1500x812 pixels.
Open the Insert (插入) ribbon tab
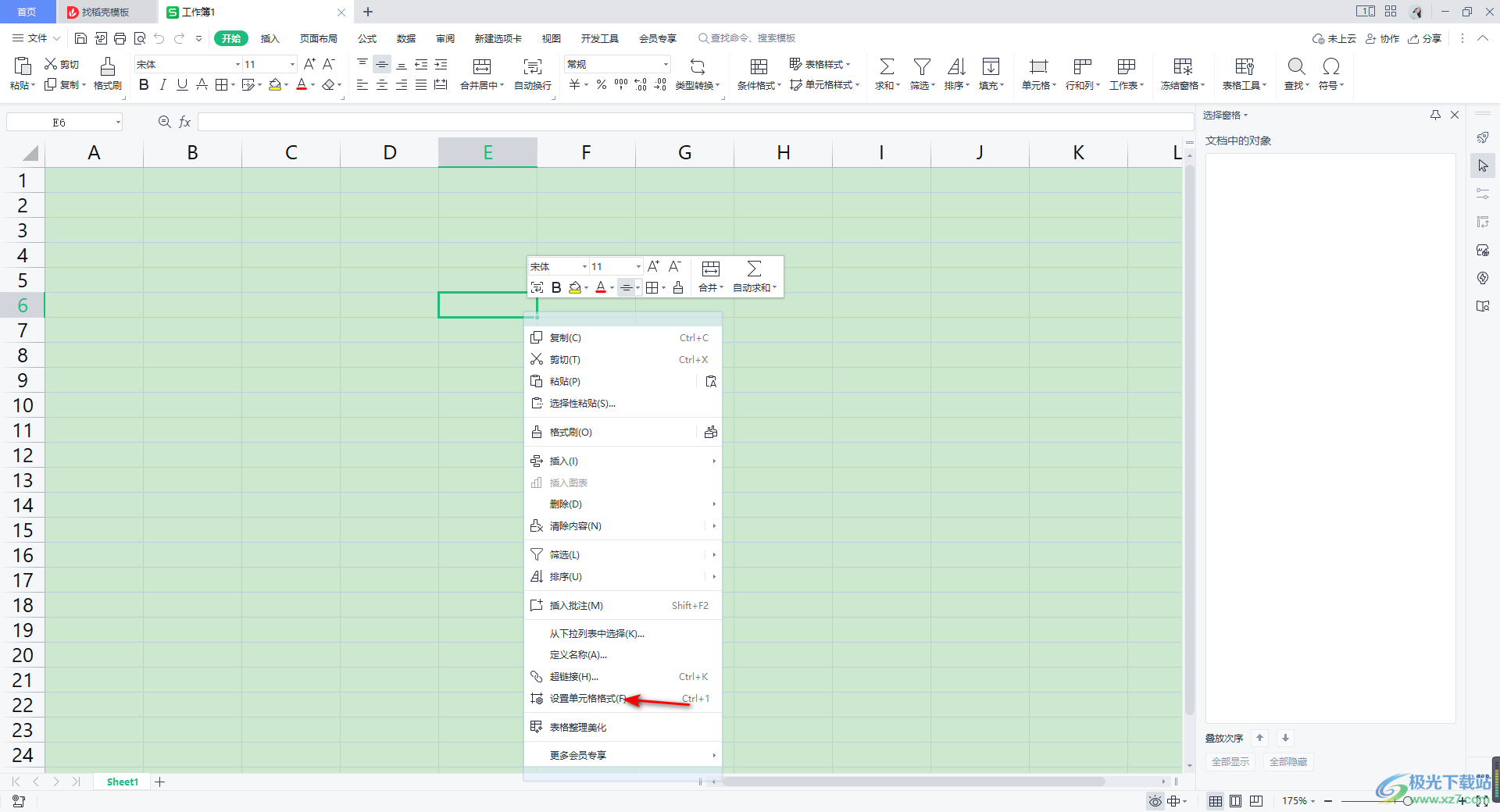pos(270,38)
